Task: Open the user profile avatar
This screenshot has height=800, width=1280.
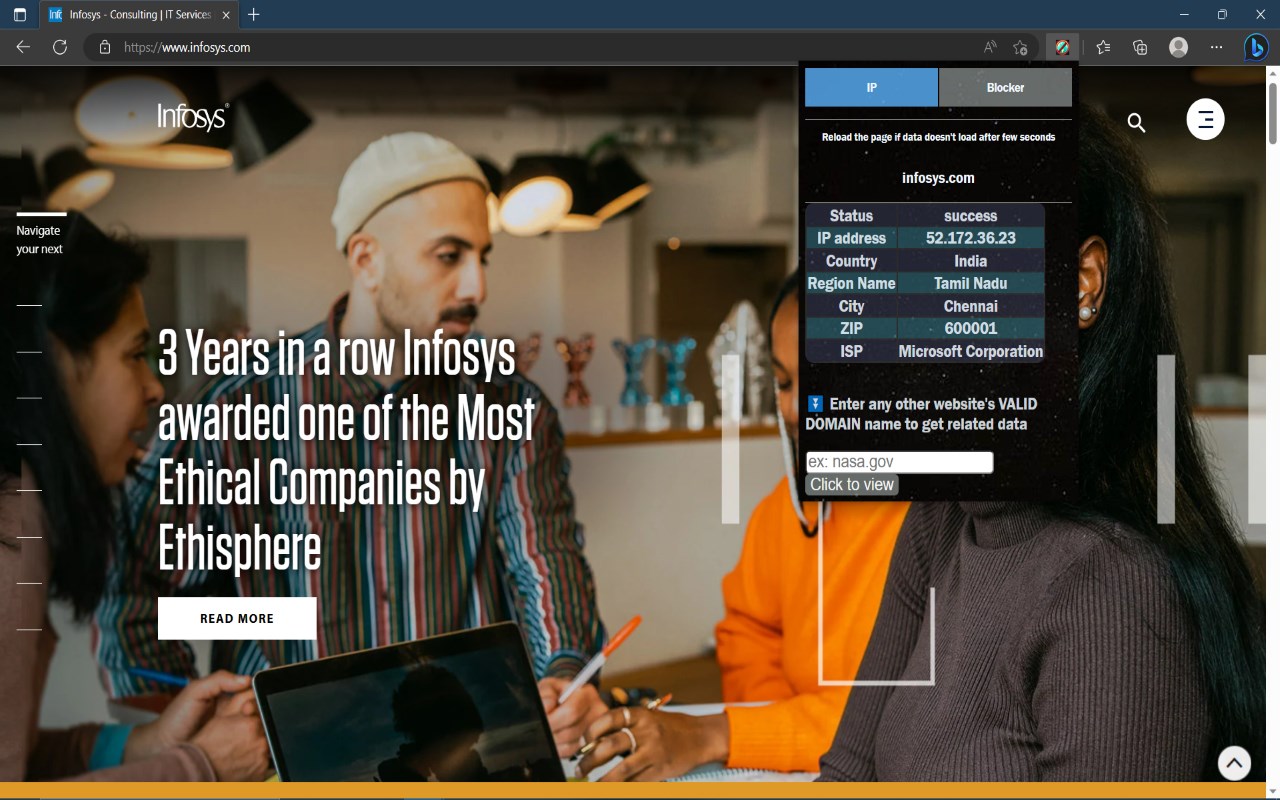Action: [1178, 47]
